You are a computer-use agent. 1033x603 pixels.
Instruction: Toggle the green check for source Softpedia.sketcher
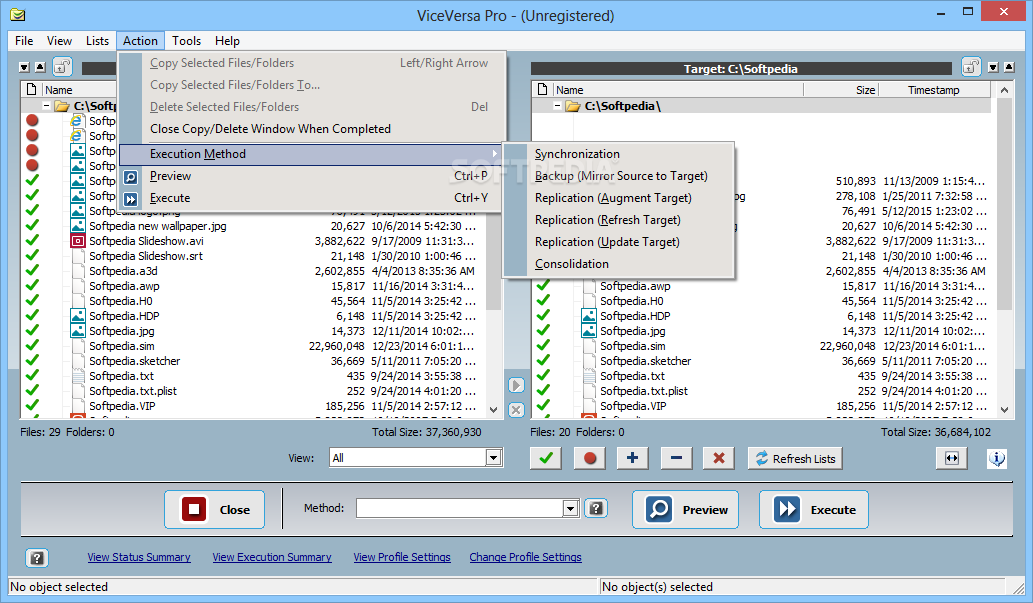pos(32,361)
